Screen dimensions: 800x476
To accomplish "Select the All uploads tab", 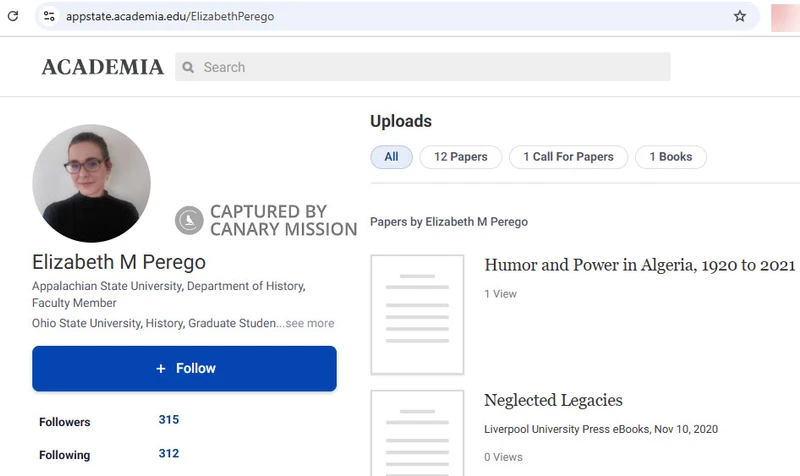I will point(391,157).
